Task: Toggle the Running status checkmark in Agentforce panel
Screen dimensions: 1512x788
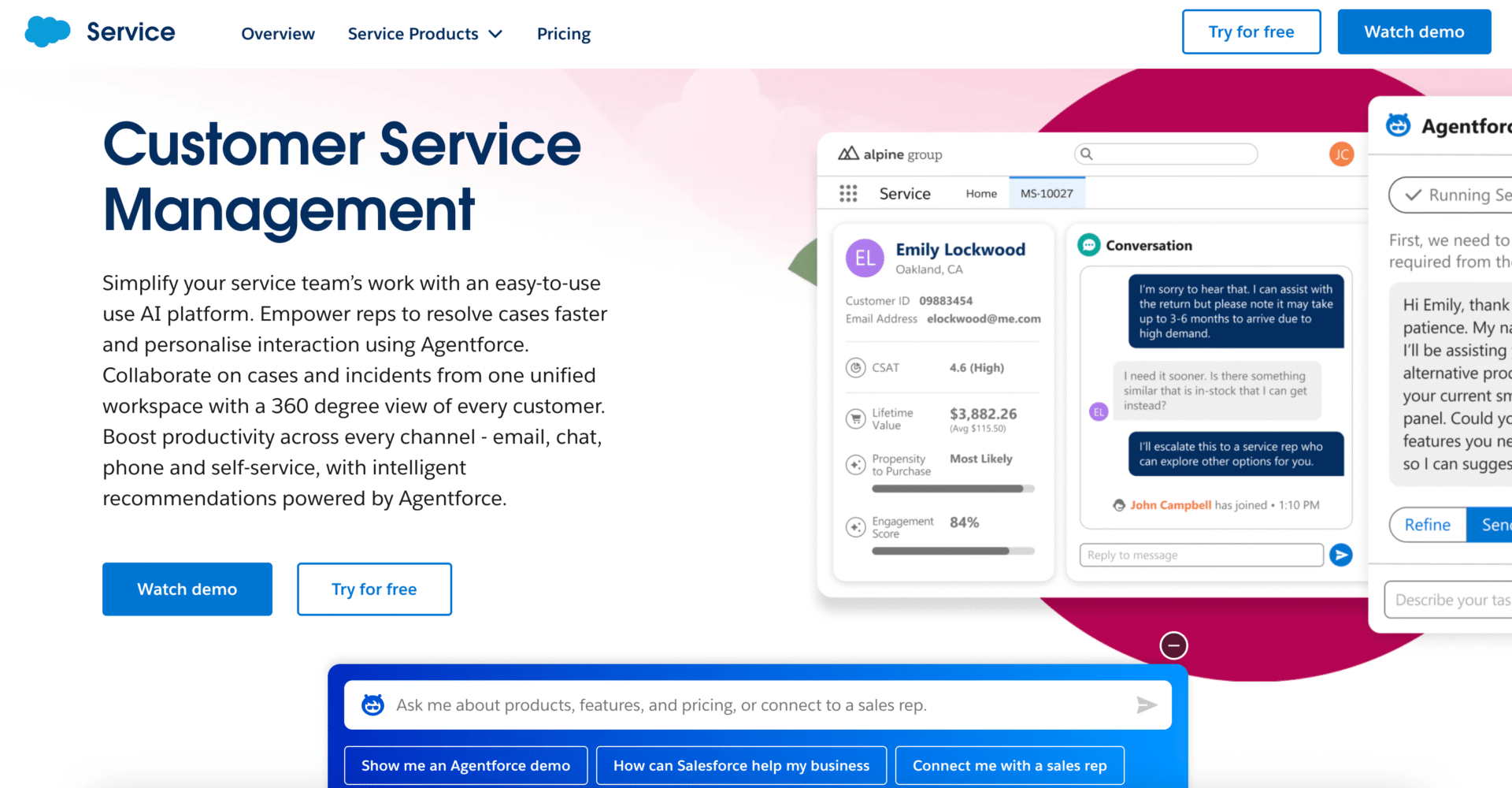Action: click(x=1413, y=195)
